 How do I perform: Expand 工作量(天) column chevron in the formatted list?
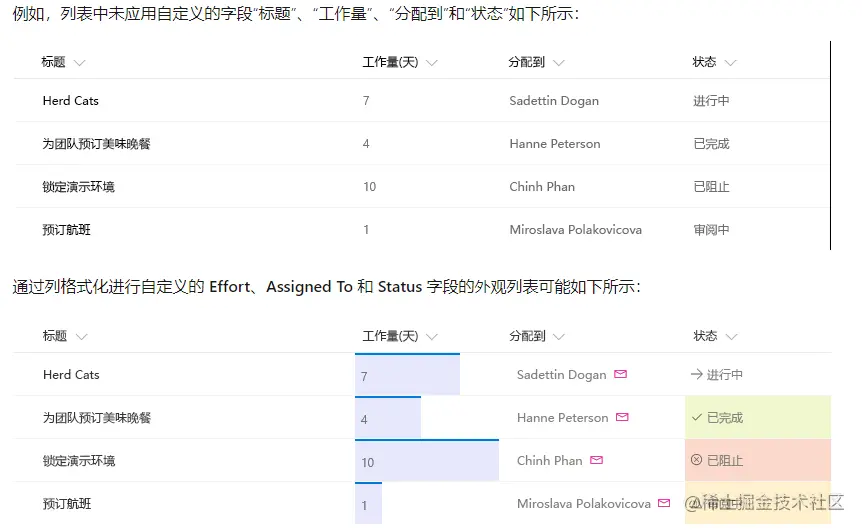click(432, 337)
